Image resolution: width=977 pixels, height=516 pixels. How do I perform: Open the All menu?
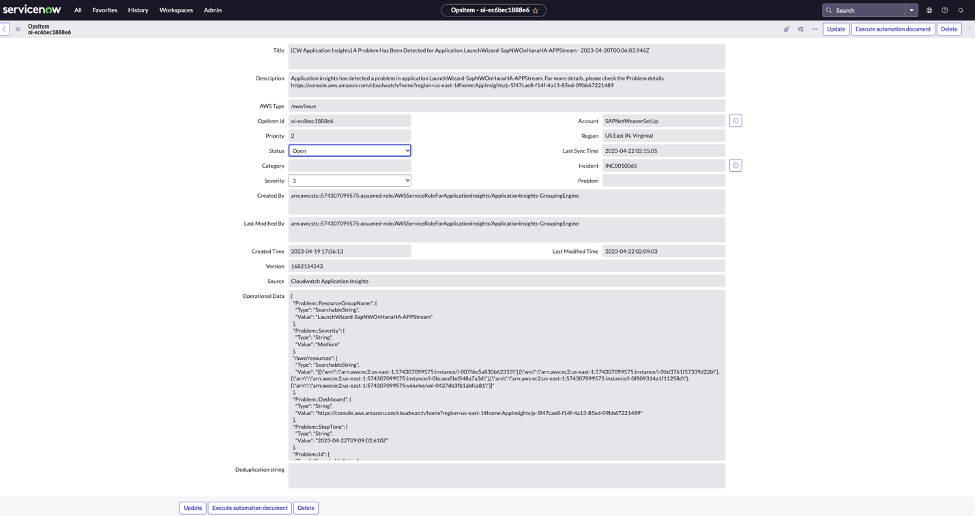77,11
